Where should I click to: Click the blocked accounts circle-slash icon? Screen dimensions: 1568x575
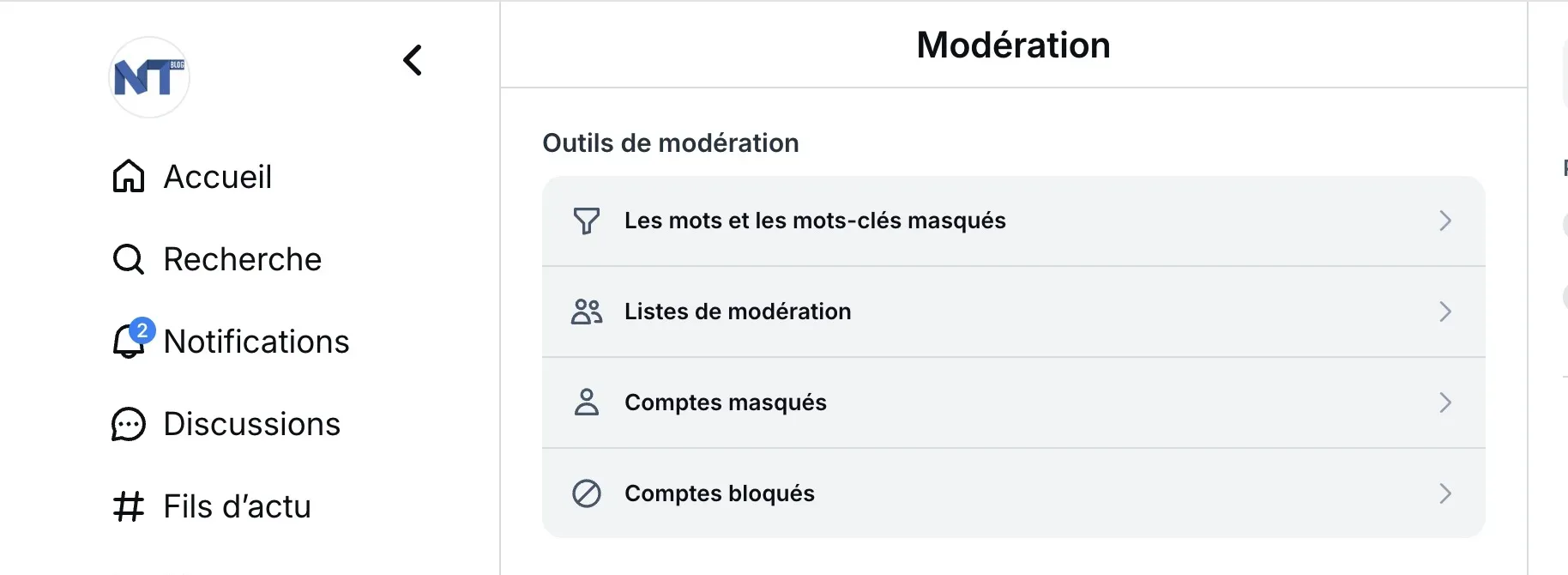coord(587,493)
